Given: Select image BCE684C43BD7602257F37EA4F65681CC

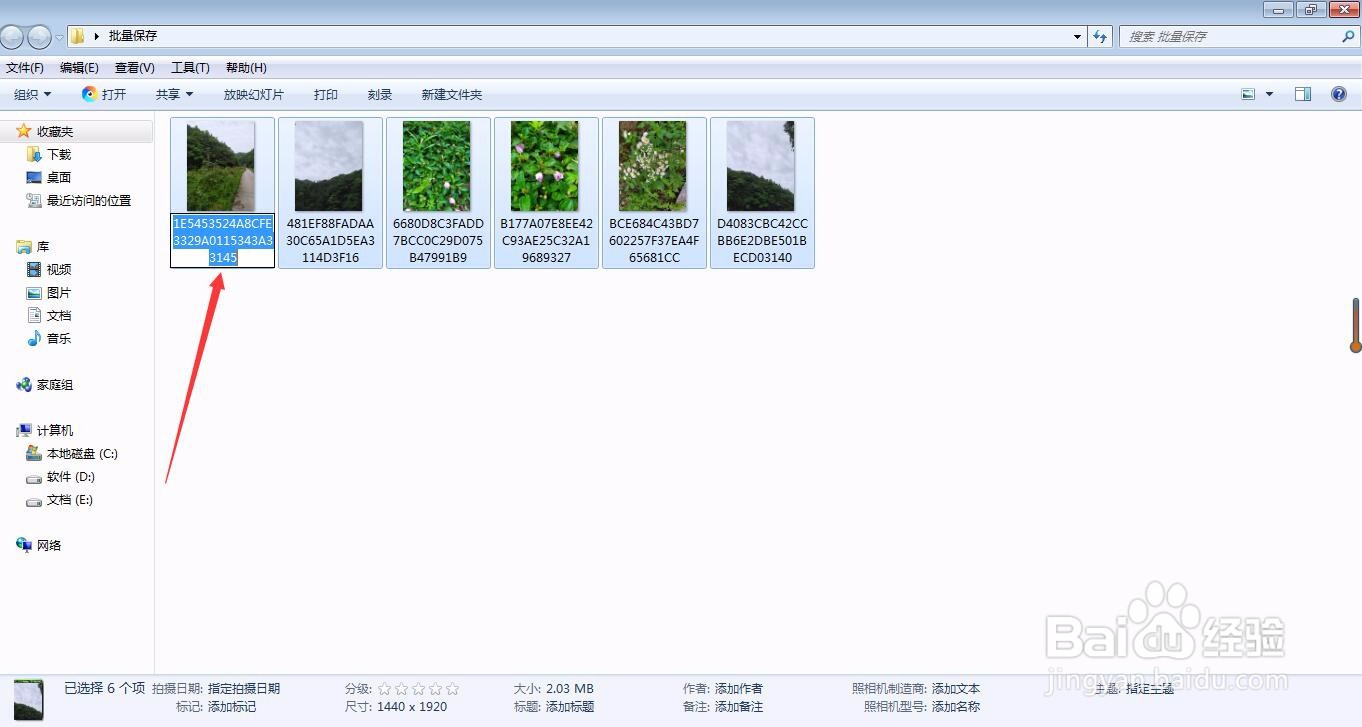Looking at the screenshot, I should (x=654, y=193).
